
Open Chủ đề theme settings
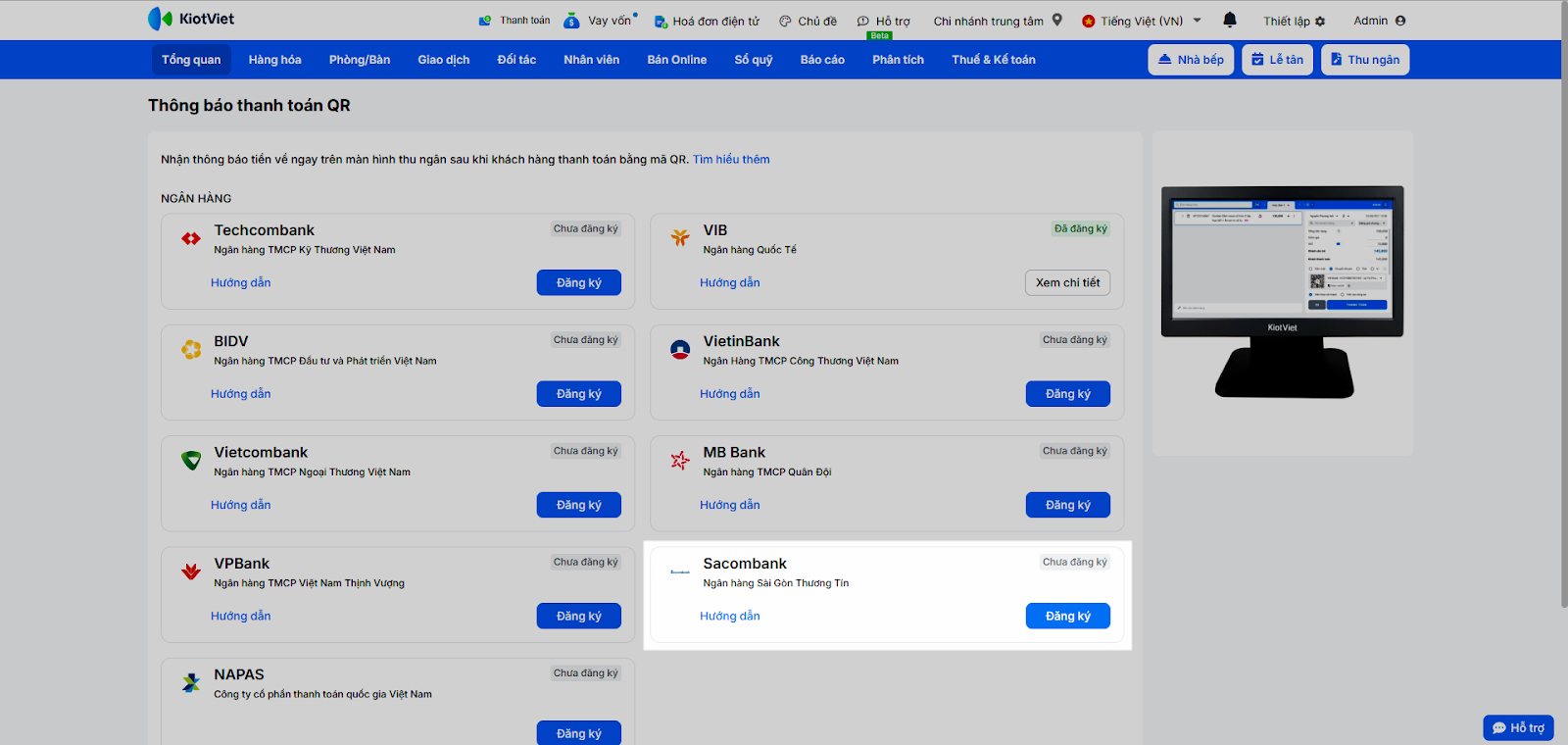808,22
